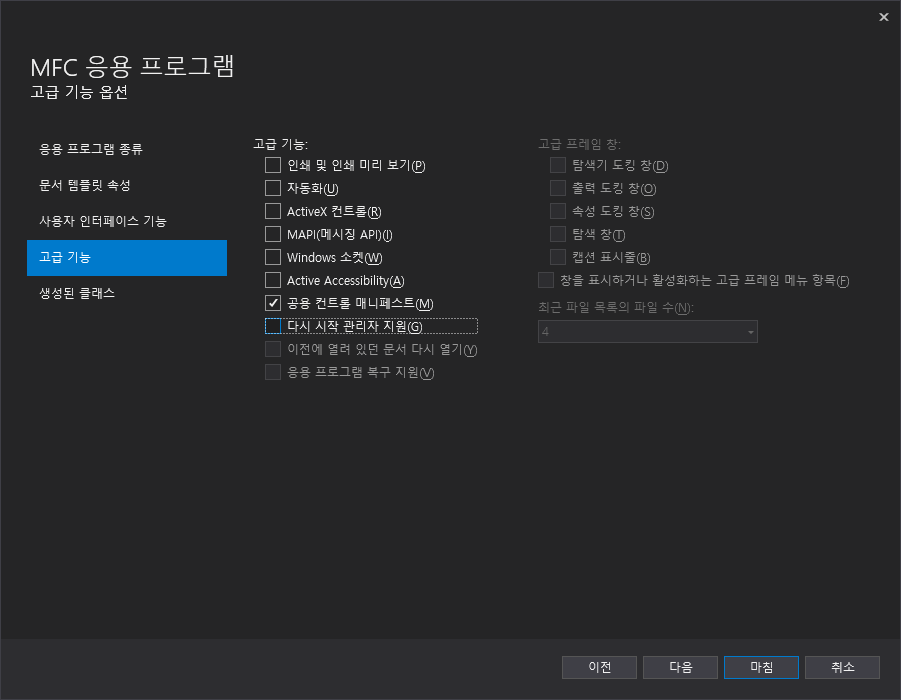Click the 최근 파일 목록의 파일 수 label

click(x=616, y=308)
